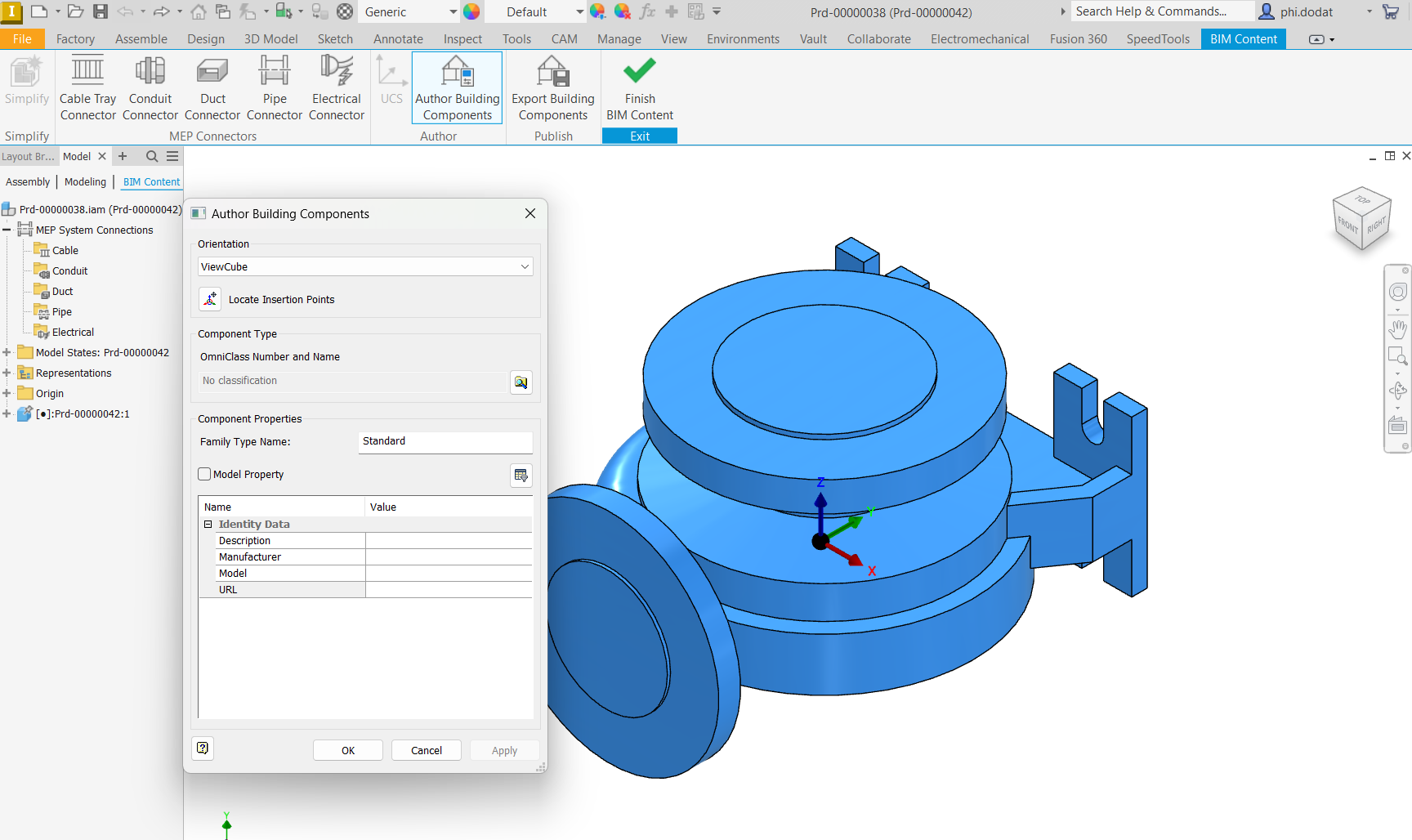Open the model property table icon
The width and height of the screenshot is (1412, 840).
click(521, 475)
